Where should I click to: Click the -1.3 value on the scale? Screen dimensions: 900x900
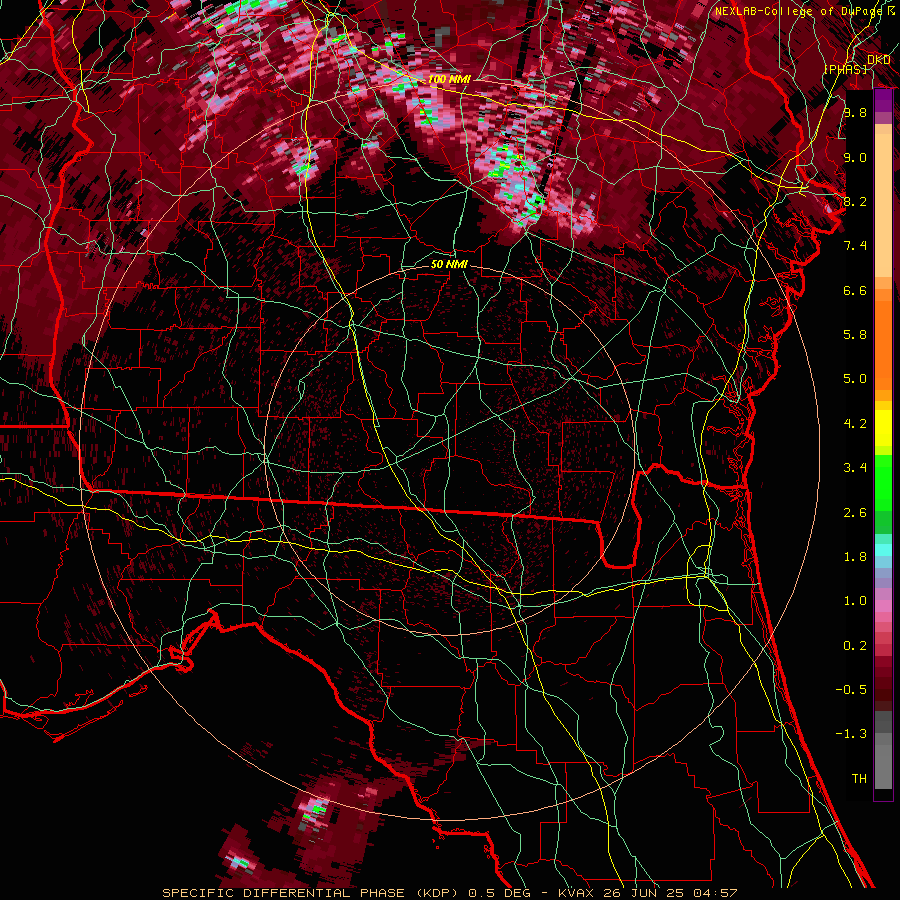[x=851, y=734]
